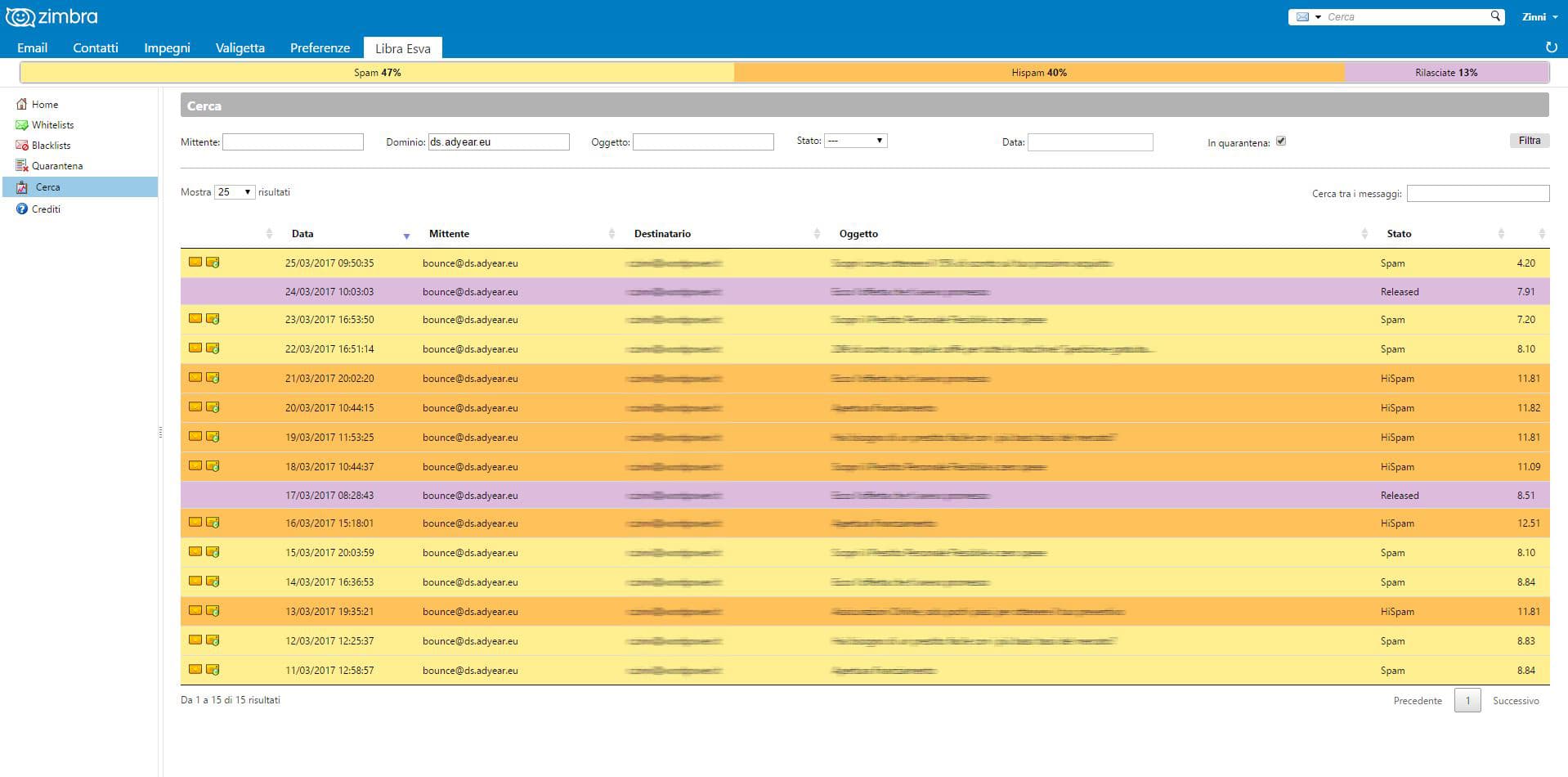The width and height of the screenshot is (1568, 777).
Task: Click the search magnifier icon in top bar
Action: click(1495, 16)
